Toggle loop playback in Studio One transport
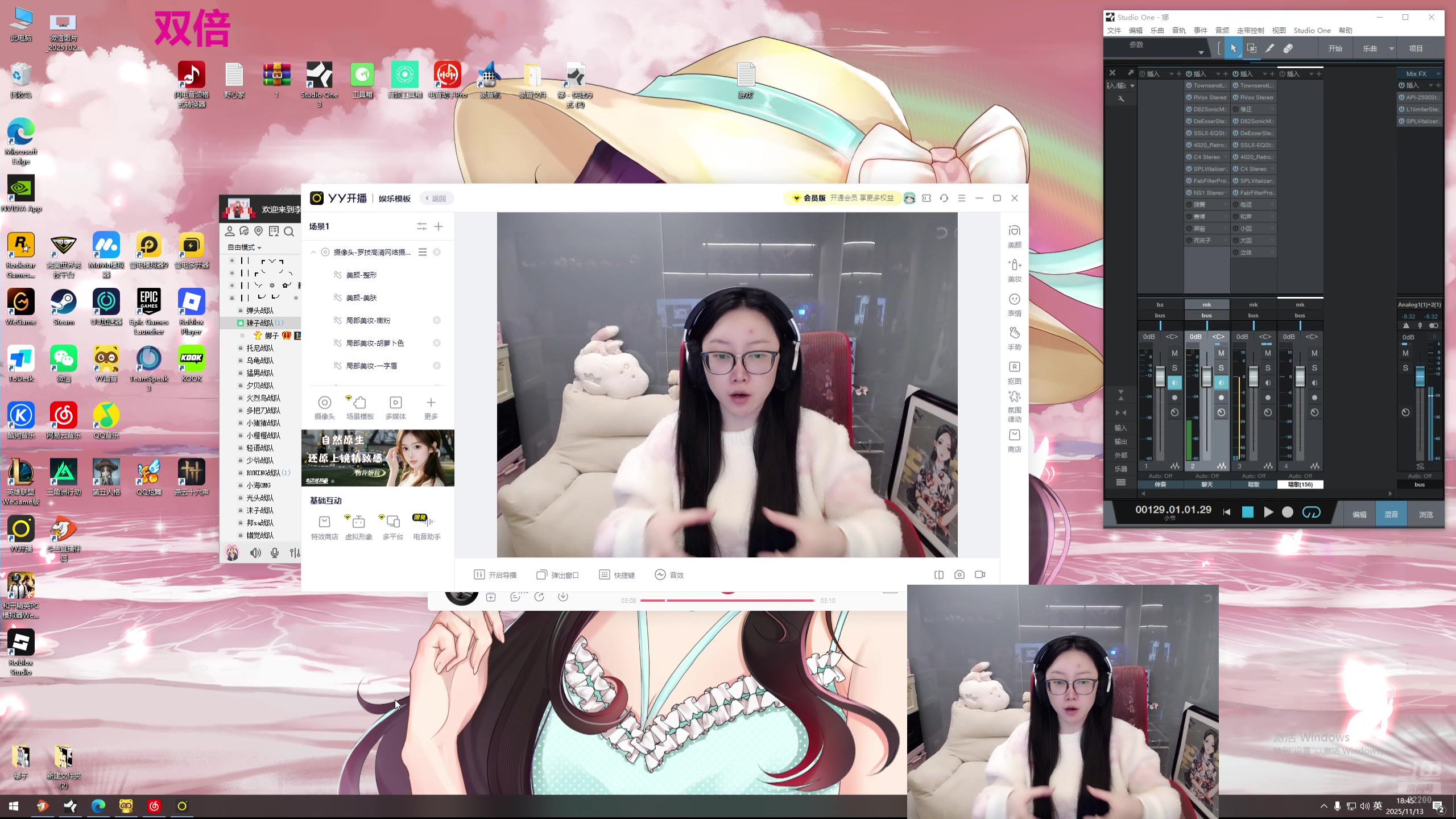 (1312, 512)
